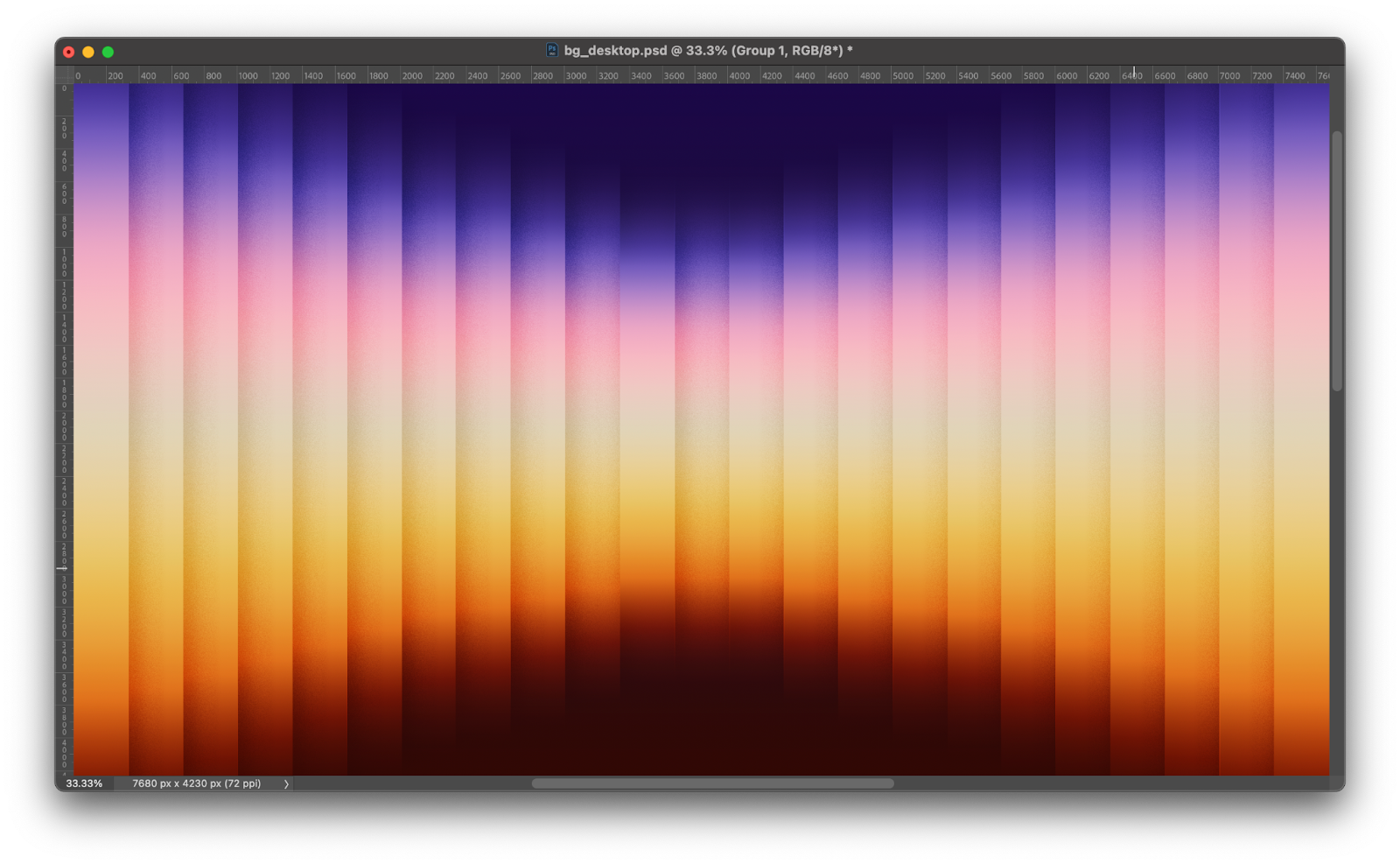
Task: Expand the status bar chevron arrow
Action: click(286, 784)
